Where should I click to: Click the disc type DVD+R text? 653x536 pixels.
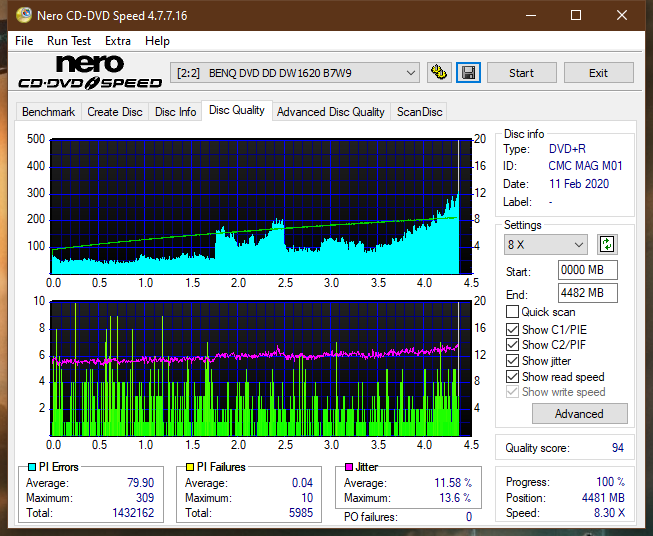click(567, 149)
